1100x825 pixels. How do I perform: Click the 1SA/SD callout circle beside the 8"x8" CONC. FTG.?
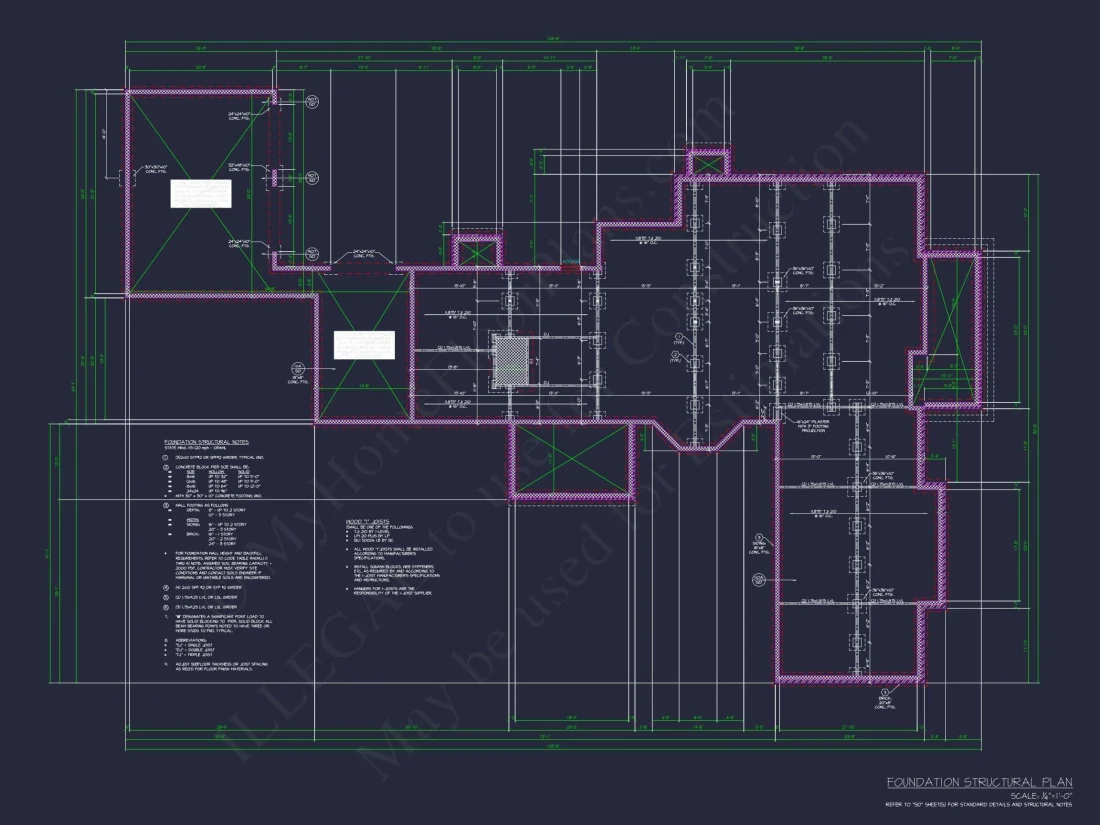[x=297, y=368]
